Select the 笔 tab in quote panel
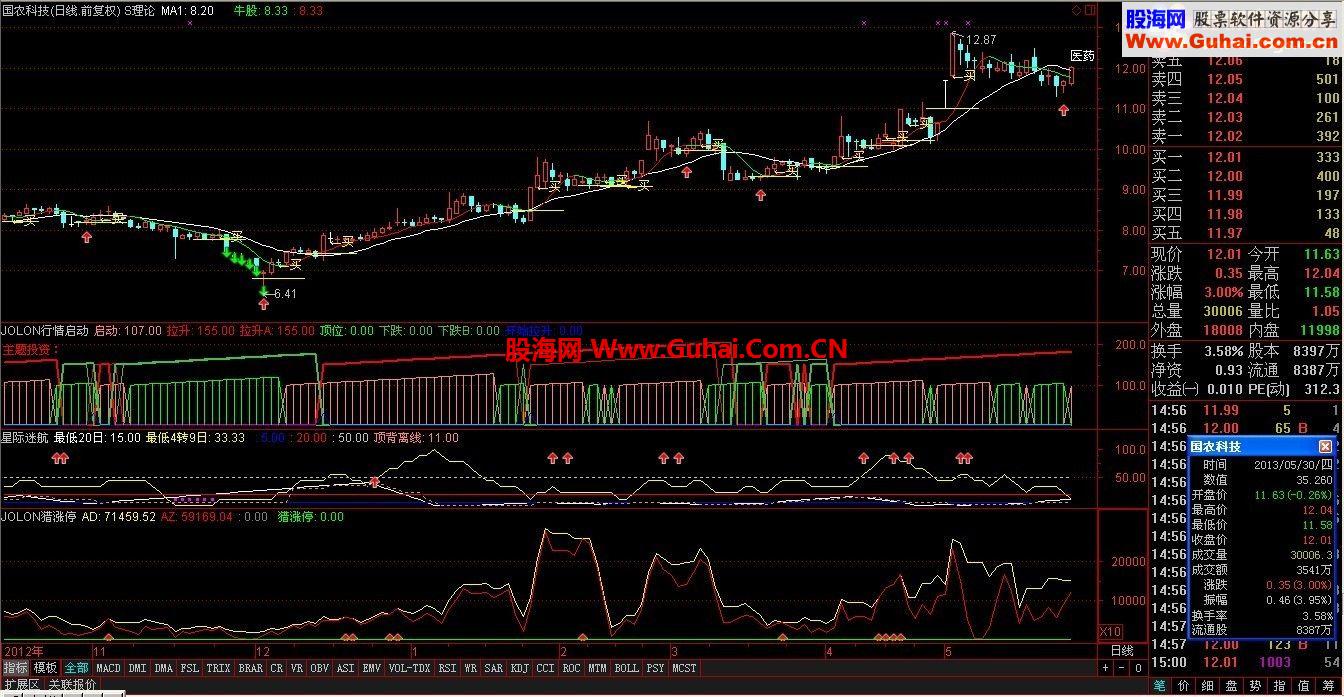This screenshot has height=697, width=1344. tap(1159, 686)
